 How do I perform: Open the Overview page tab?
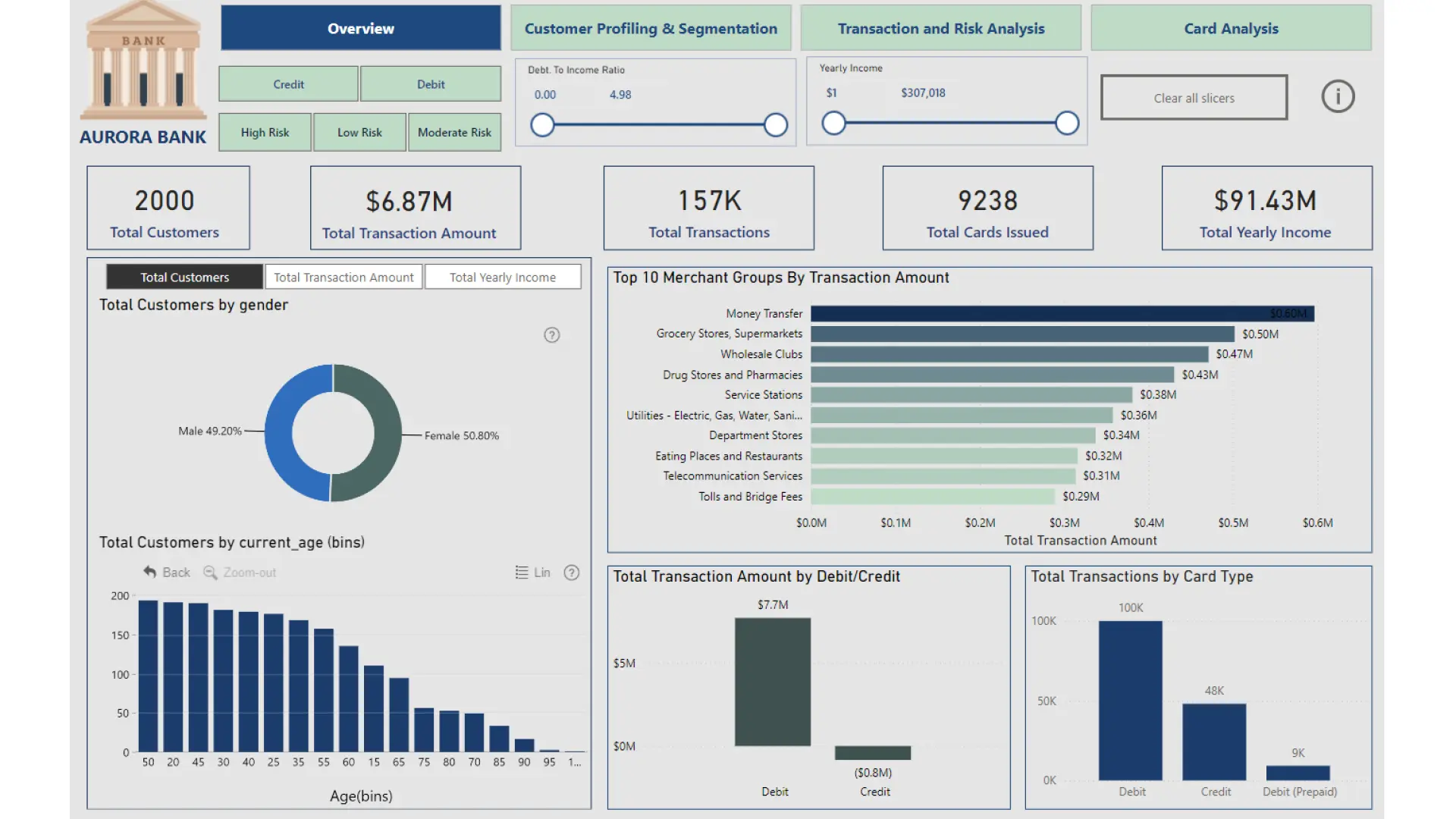[361, 28]
